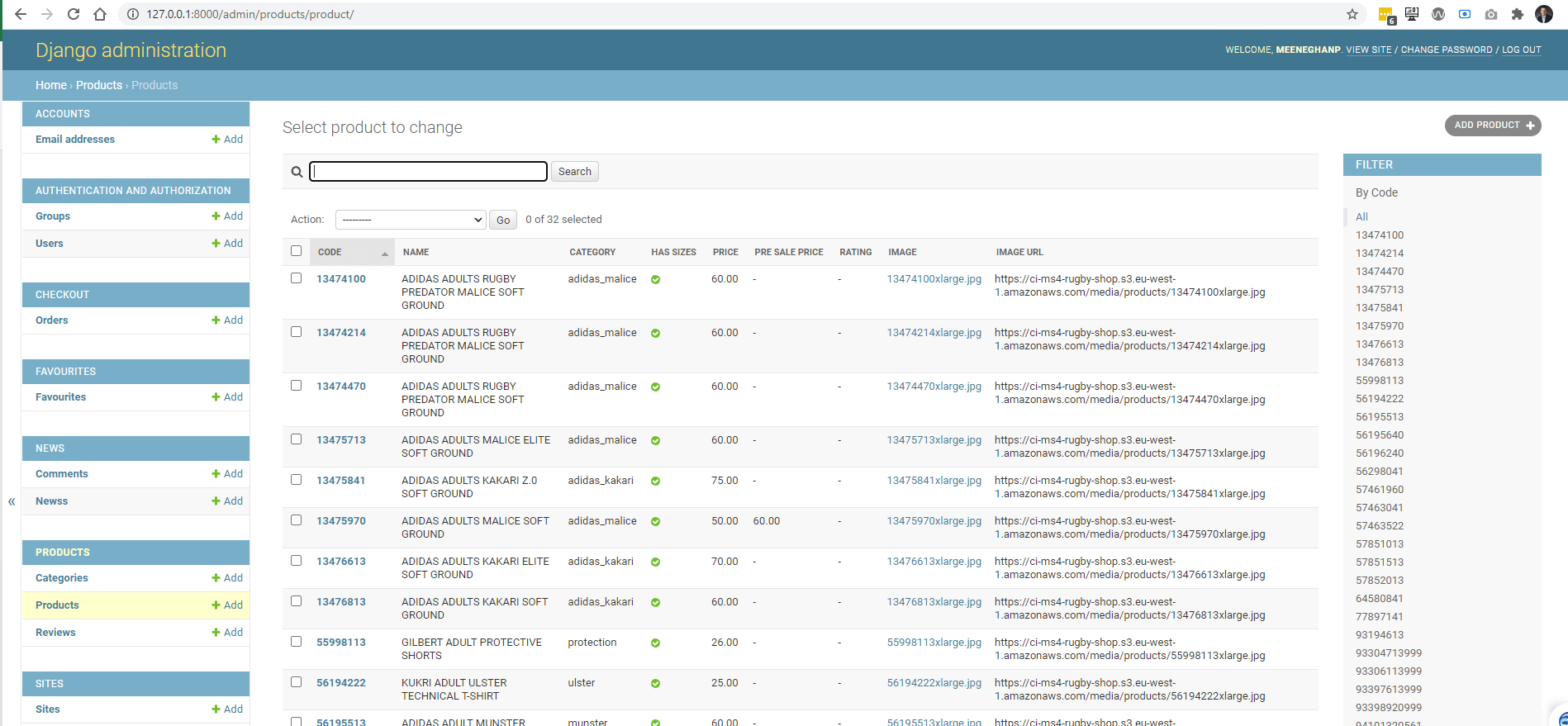1568x726 pixels.
Task: Open the Action dropdown
Action: point(410,220)
